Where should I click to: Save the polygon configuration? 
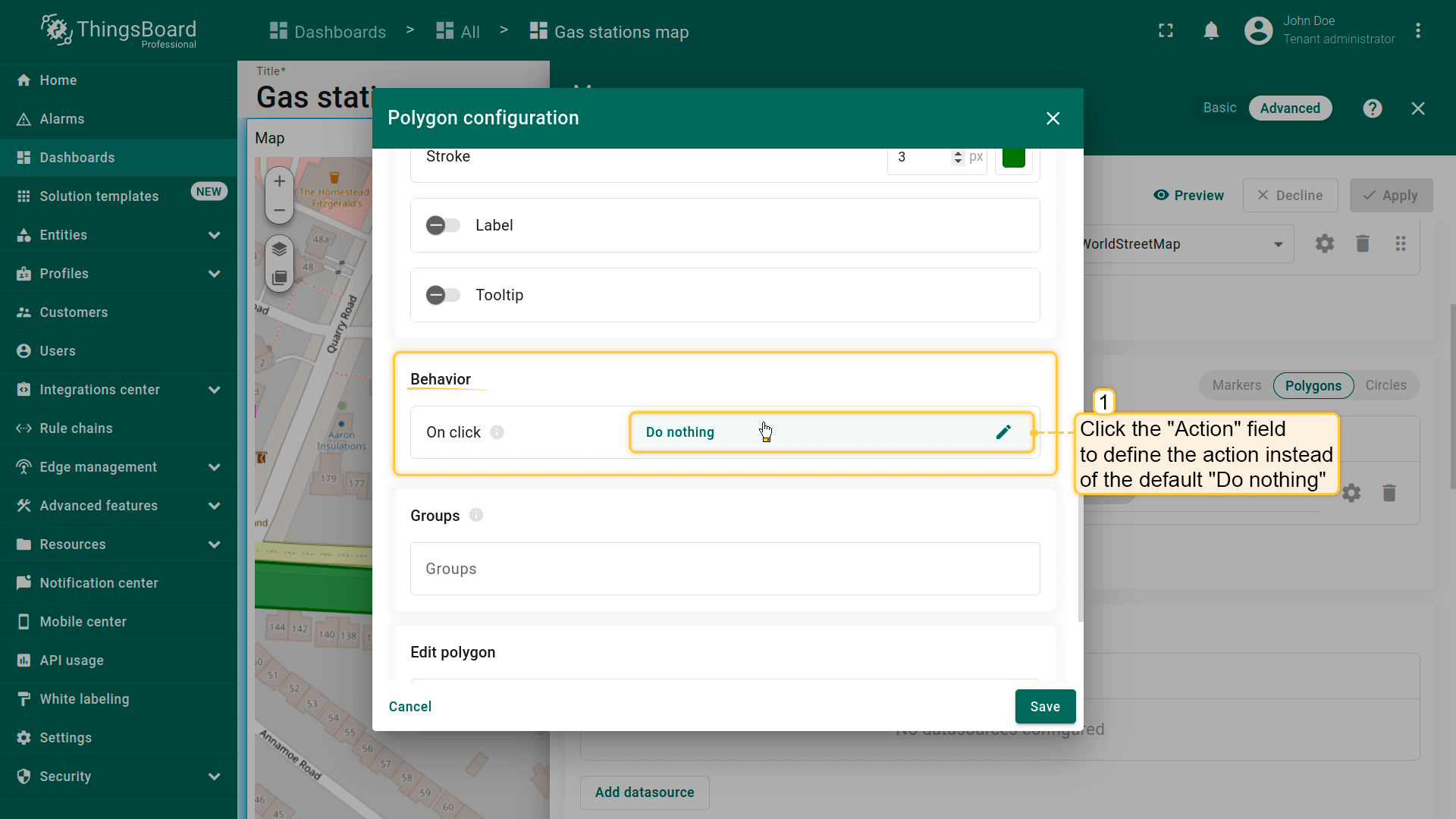1044,707
